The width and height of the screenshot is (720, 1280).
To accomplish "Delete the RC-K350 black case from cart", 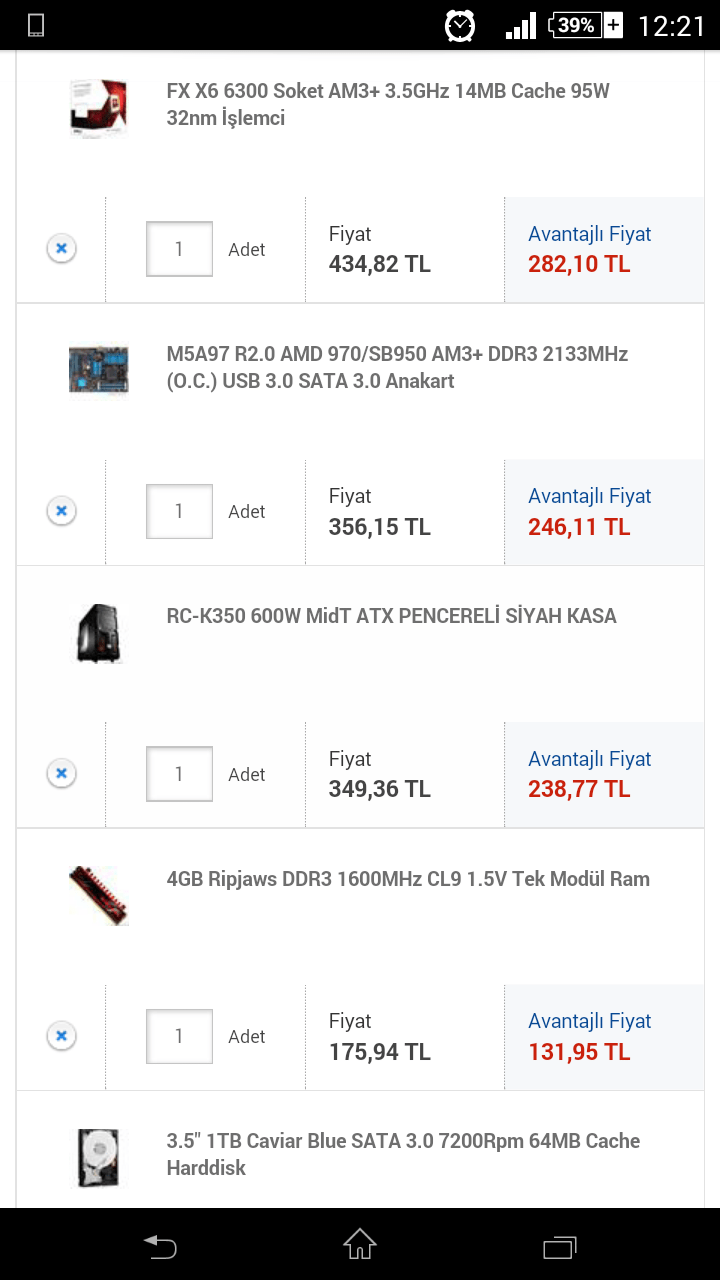I will (x=61, y=773).
